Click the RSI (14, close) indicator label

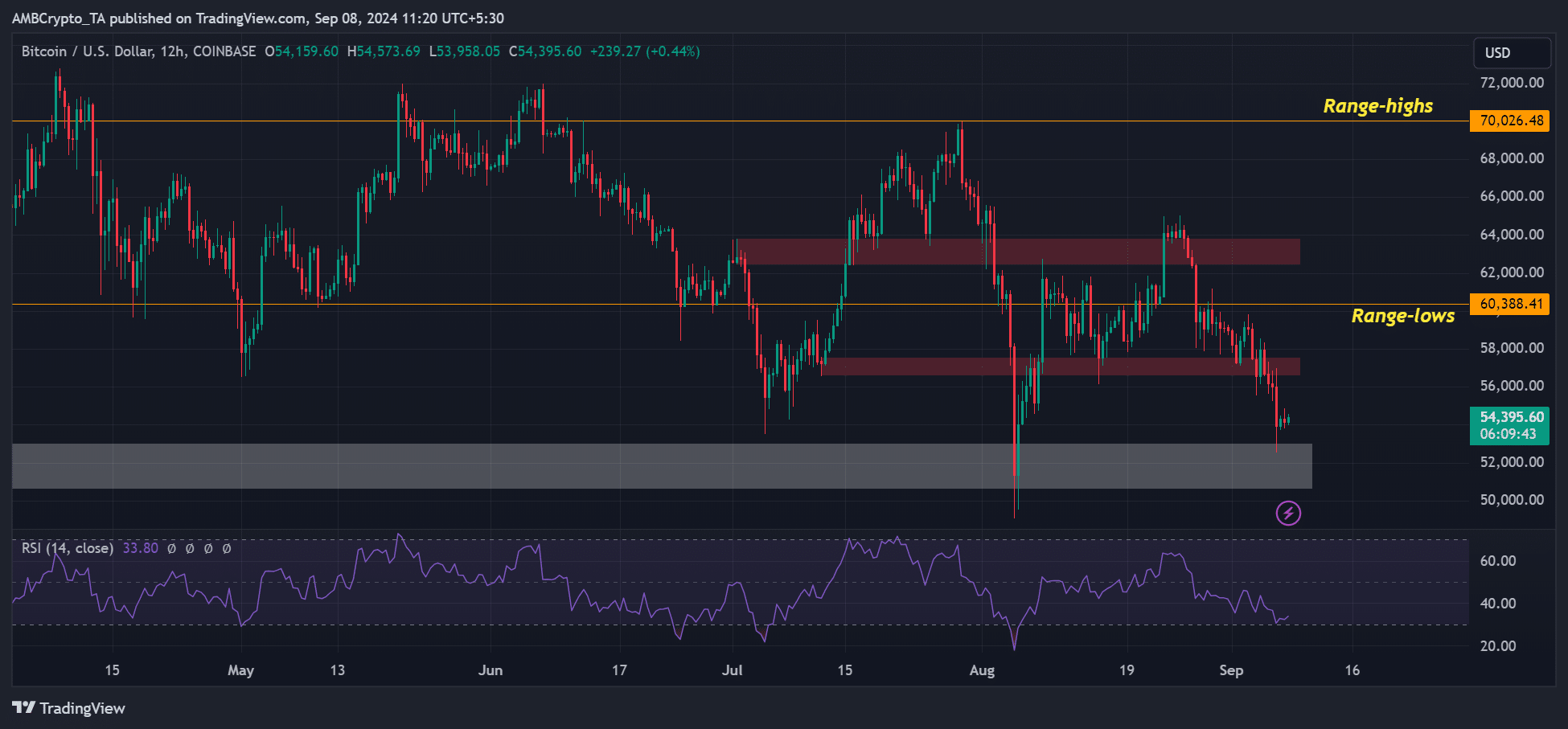coord(68,548)
